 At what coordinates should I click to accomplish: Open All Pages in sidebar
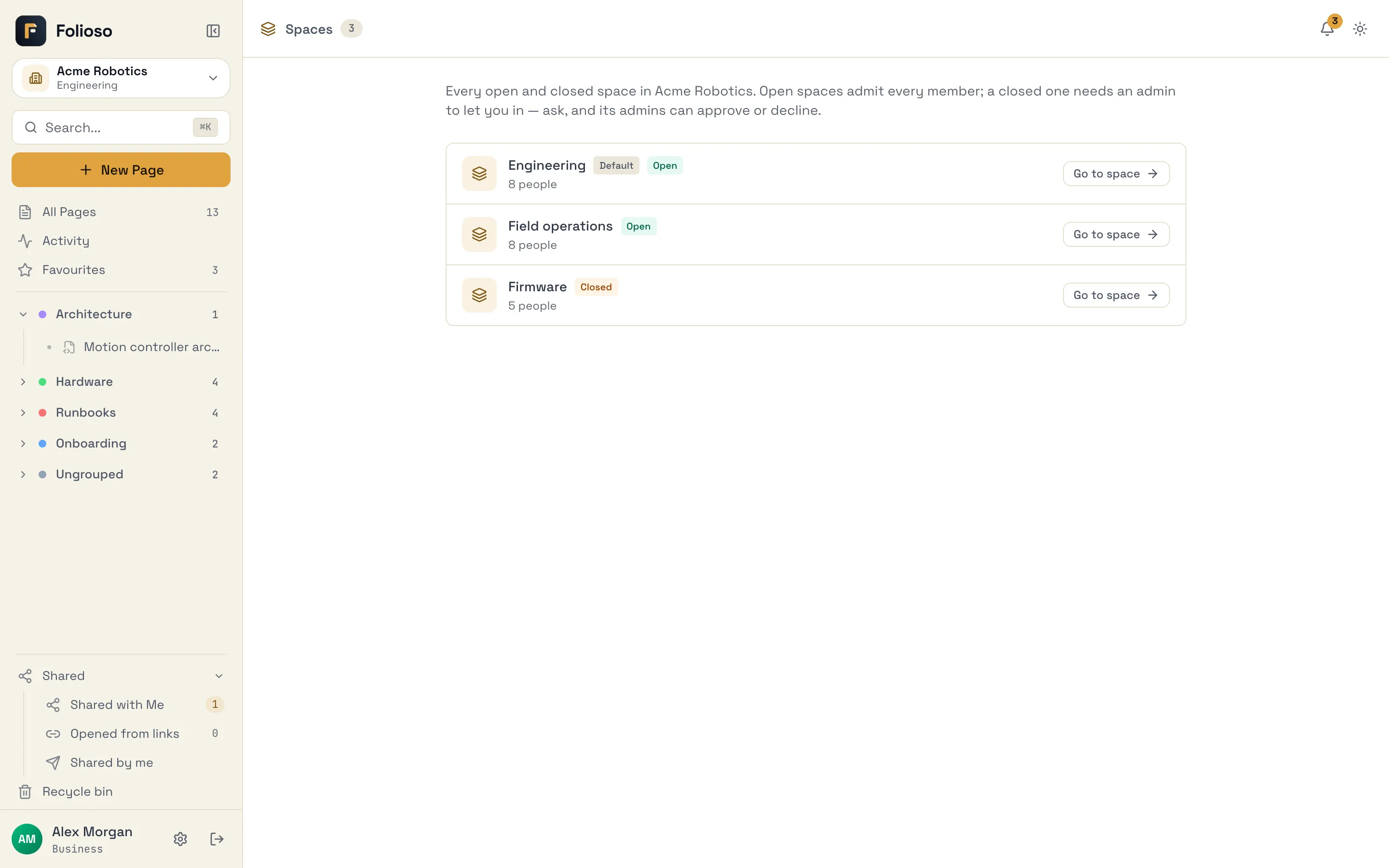tap(121, 212)
